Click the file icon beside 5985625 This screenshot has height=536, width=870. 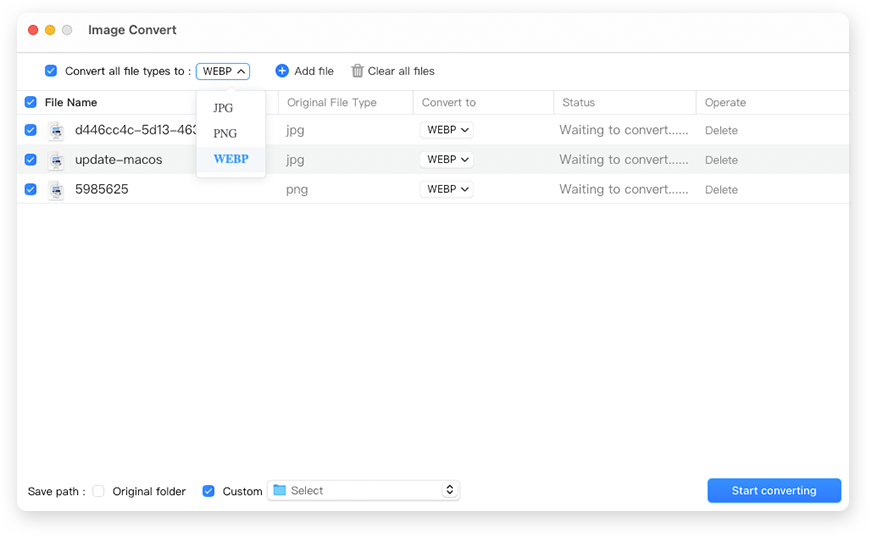tap(56, 190)
